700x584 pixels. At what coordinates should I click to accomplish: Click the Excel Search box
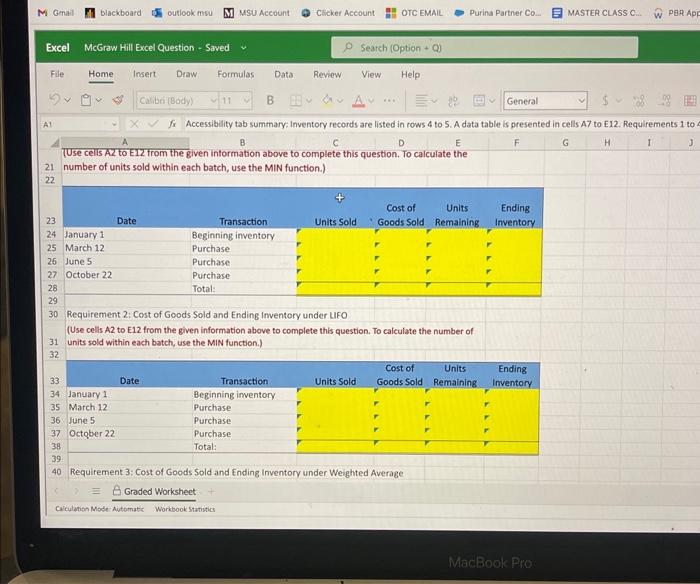click(484, 48)
